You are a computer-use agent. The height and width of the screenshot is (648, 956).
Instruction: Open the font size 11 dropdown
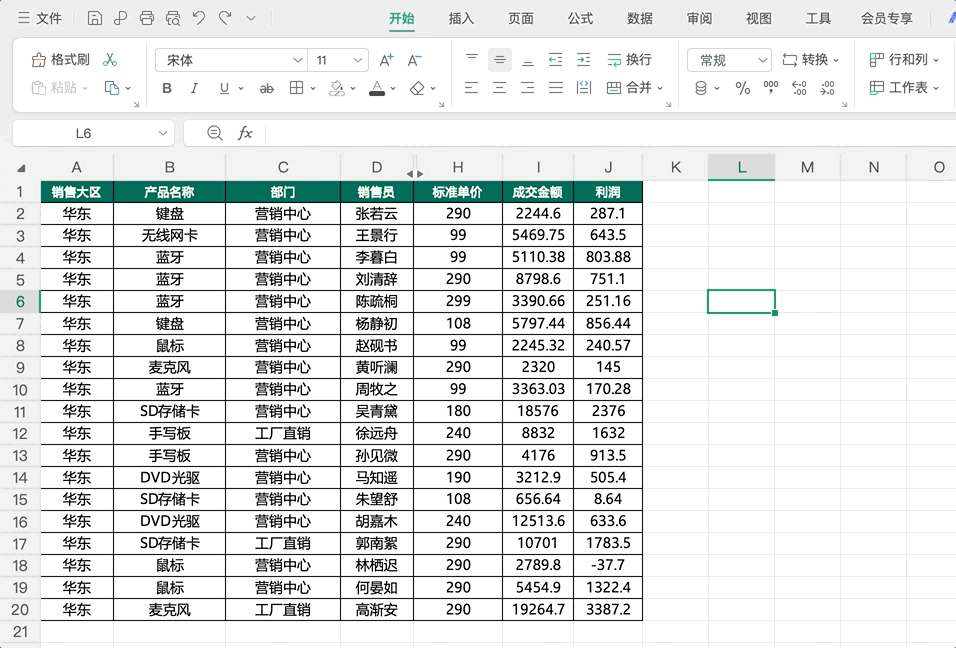(357, 60)
